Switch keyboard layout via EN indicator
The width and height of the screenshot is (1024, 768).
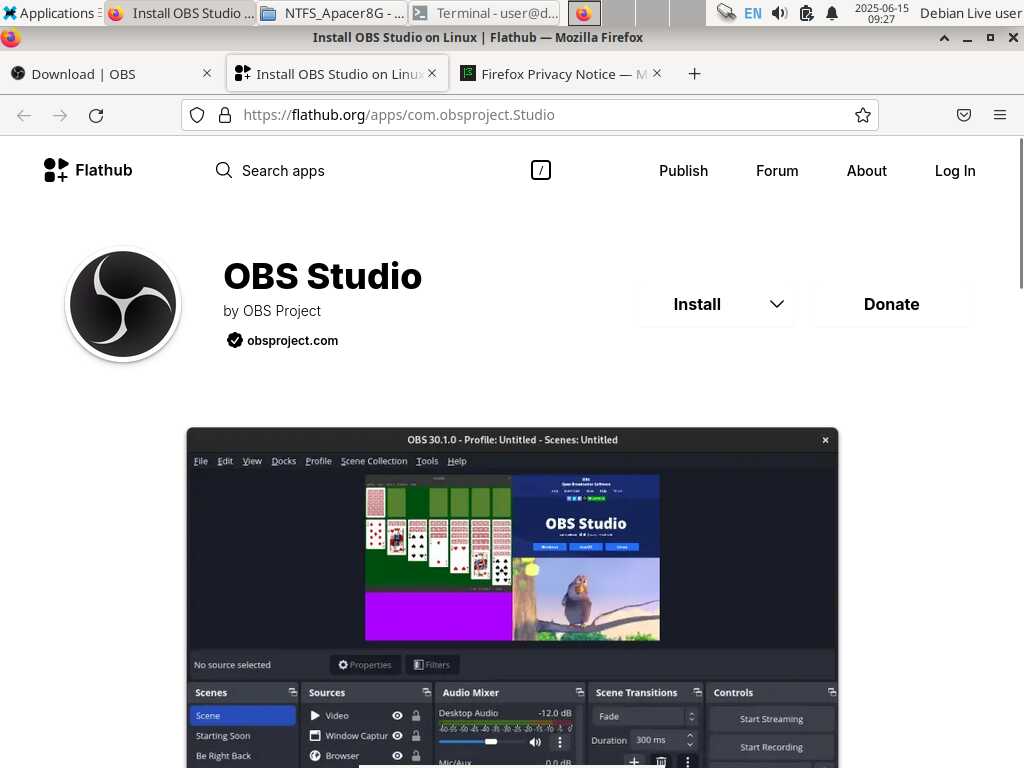[x=752, y=13]
